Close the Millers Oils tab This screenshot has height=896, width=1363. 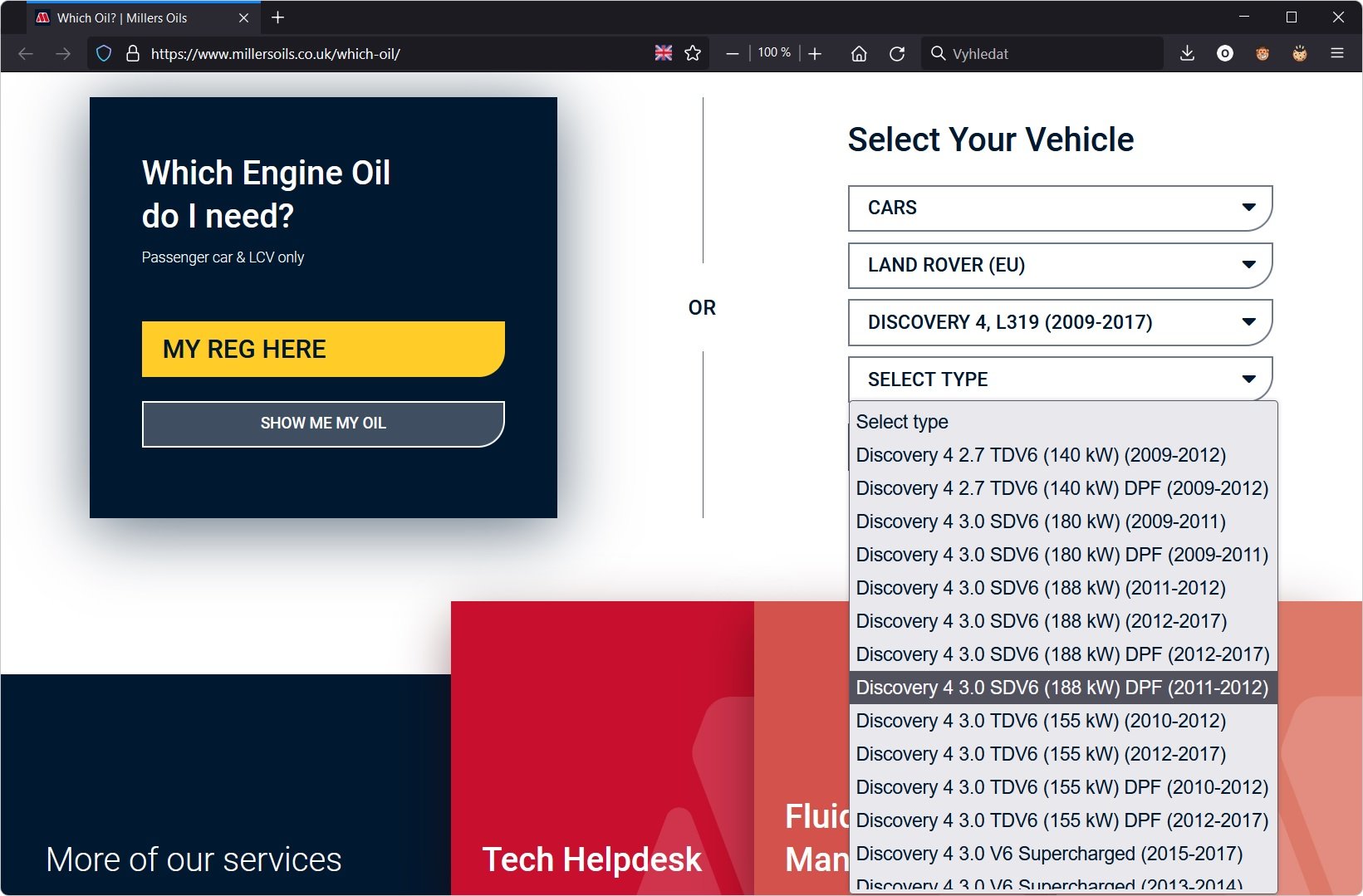pos(243,17)
